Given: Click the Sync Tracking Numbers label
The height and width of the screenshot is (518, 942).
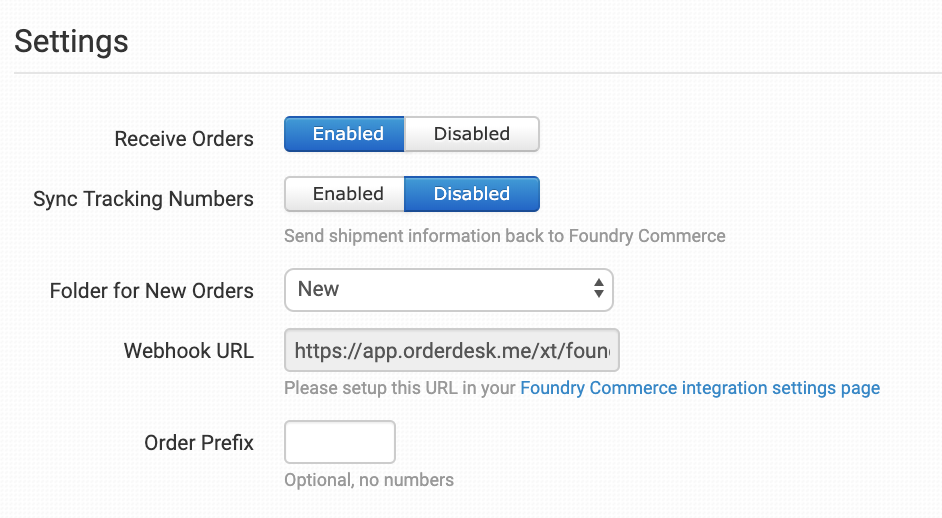Looking at the screenshot, I should coord(143,199).
